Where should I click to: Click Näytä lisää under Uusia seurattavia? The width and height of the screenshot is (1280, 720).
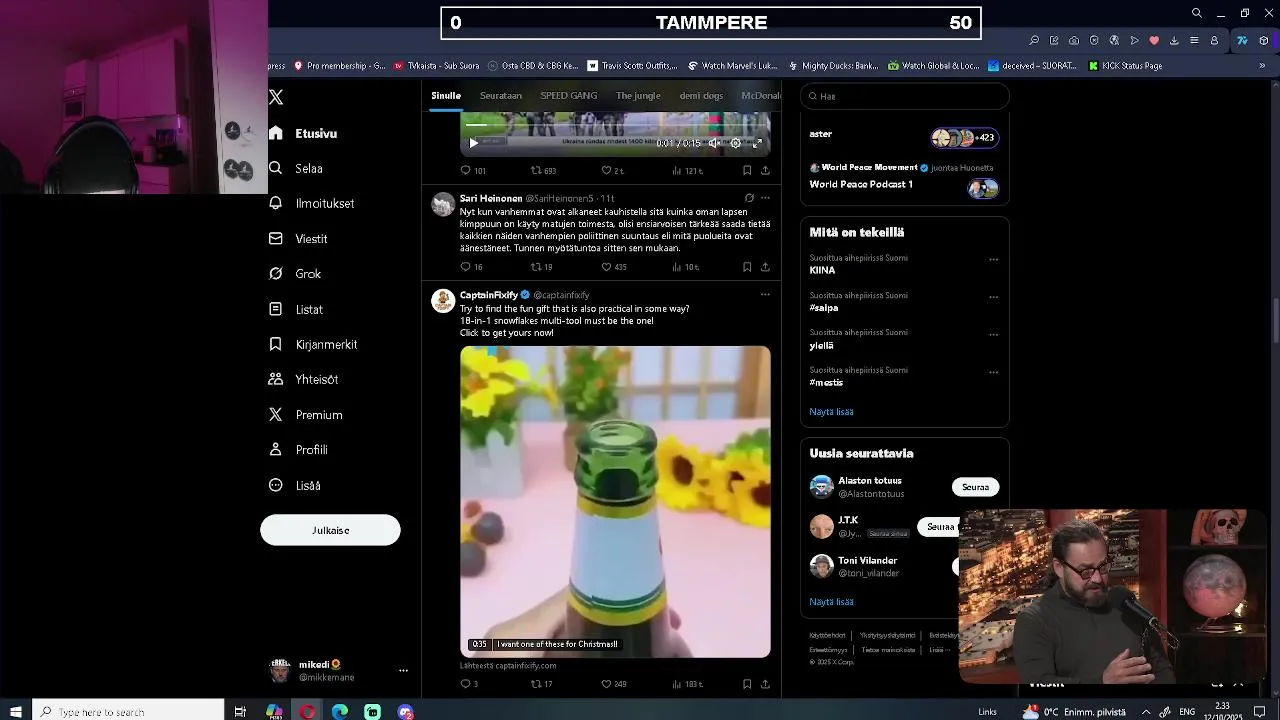[831, 602]
